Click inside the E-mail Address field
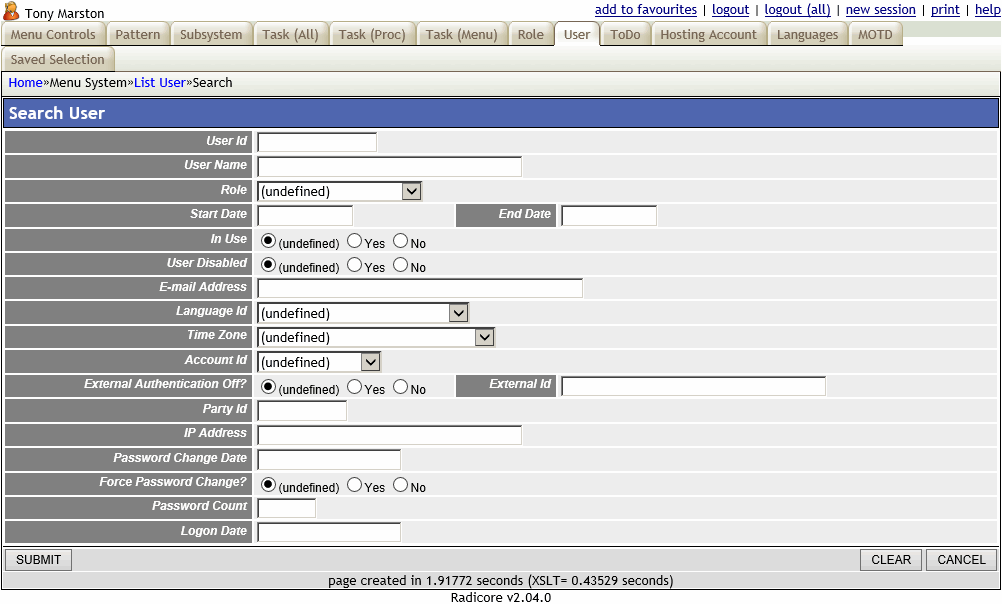1002x604 pixels. (419, 287)
